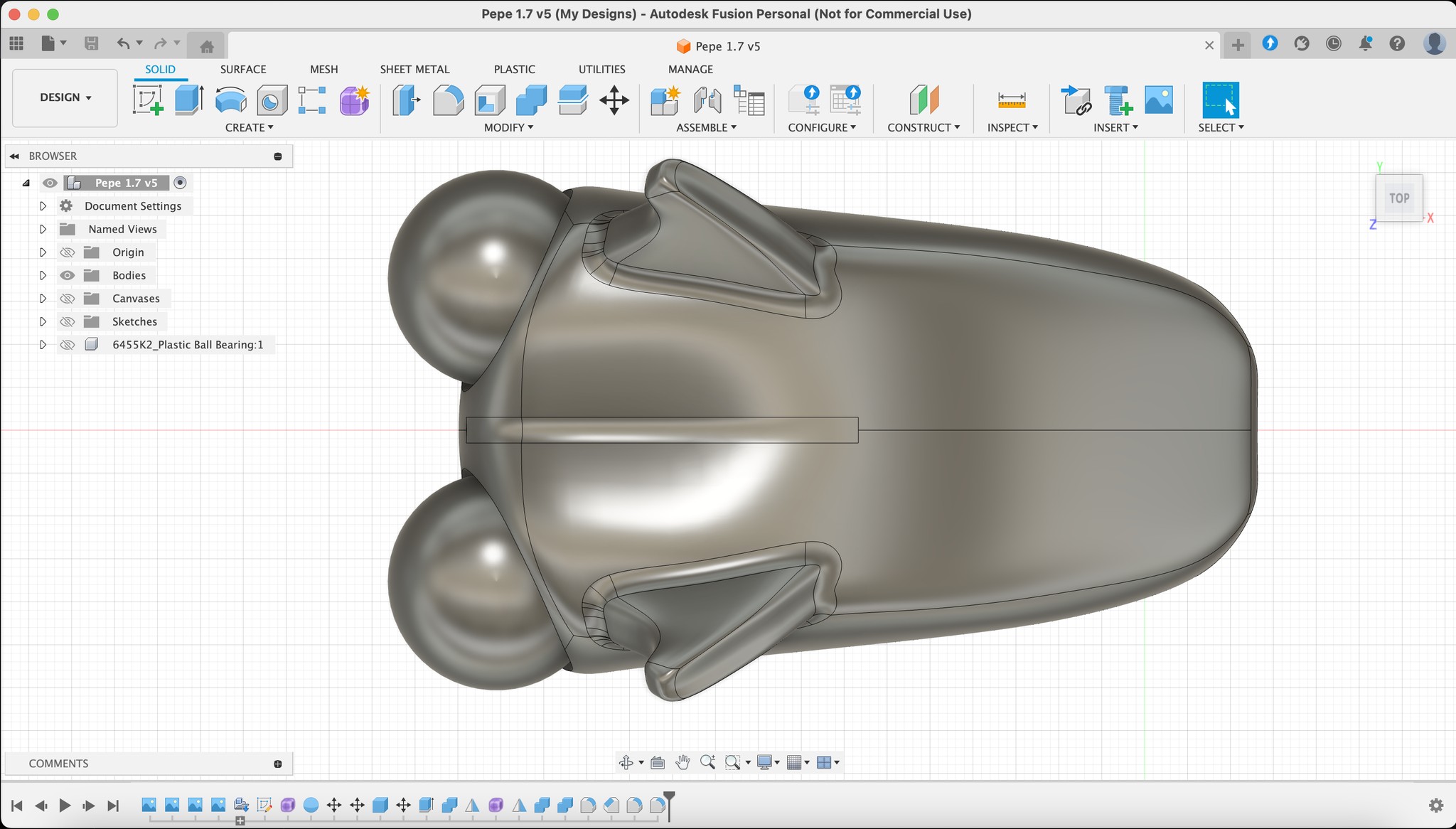Select the Offset Face tool
This screenshot has width=1456, height=829.
tap(572, 100)
